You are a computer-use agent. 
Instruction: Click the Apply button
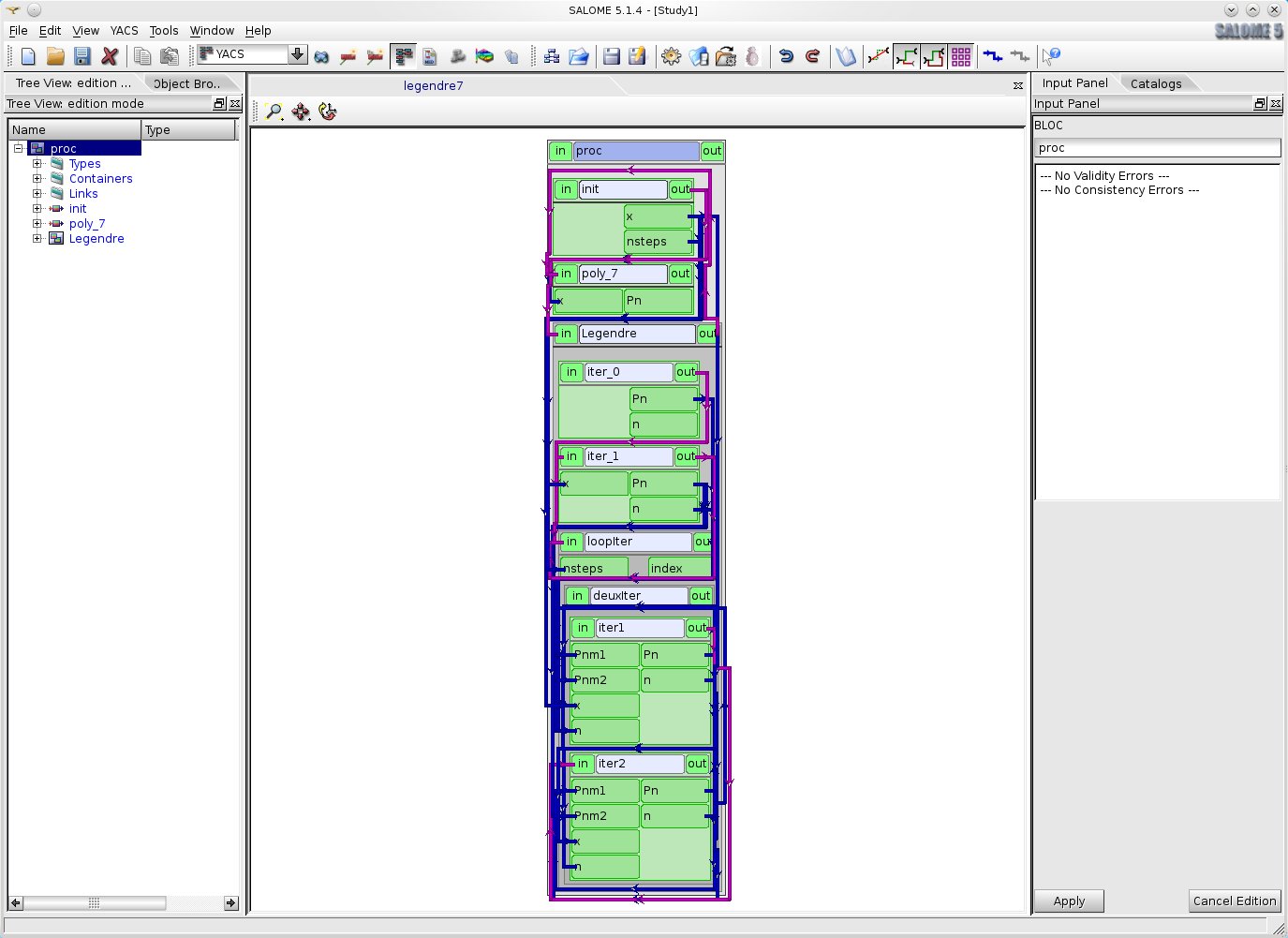1069,901
